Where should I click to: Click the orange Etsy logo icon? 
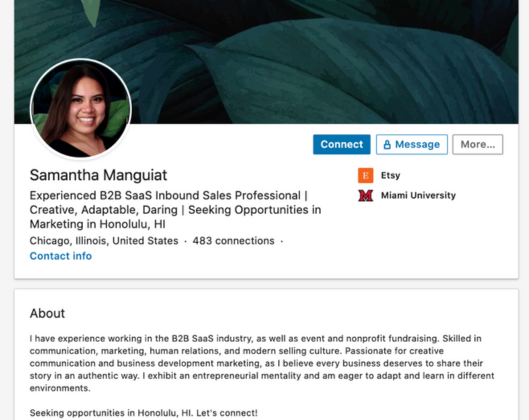[365, 175]
